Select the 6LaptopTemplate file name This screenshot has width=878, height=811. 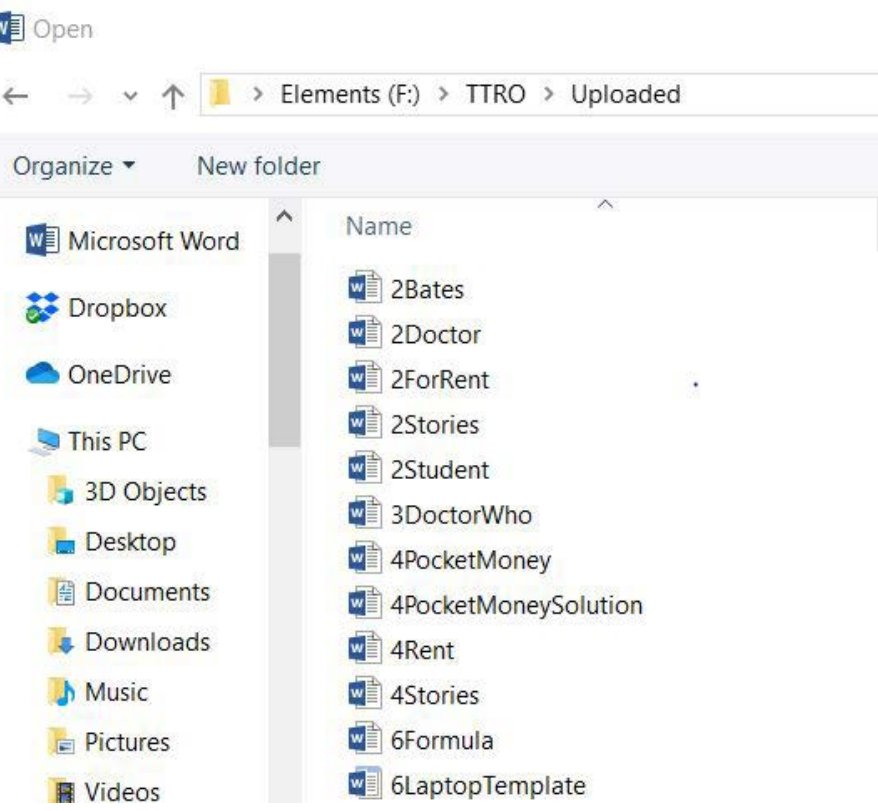pyautogui.click(x=488, y=786)
